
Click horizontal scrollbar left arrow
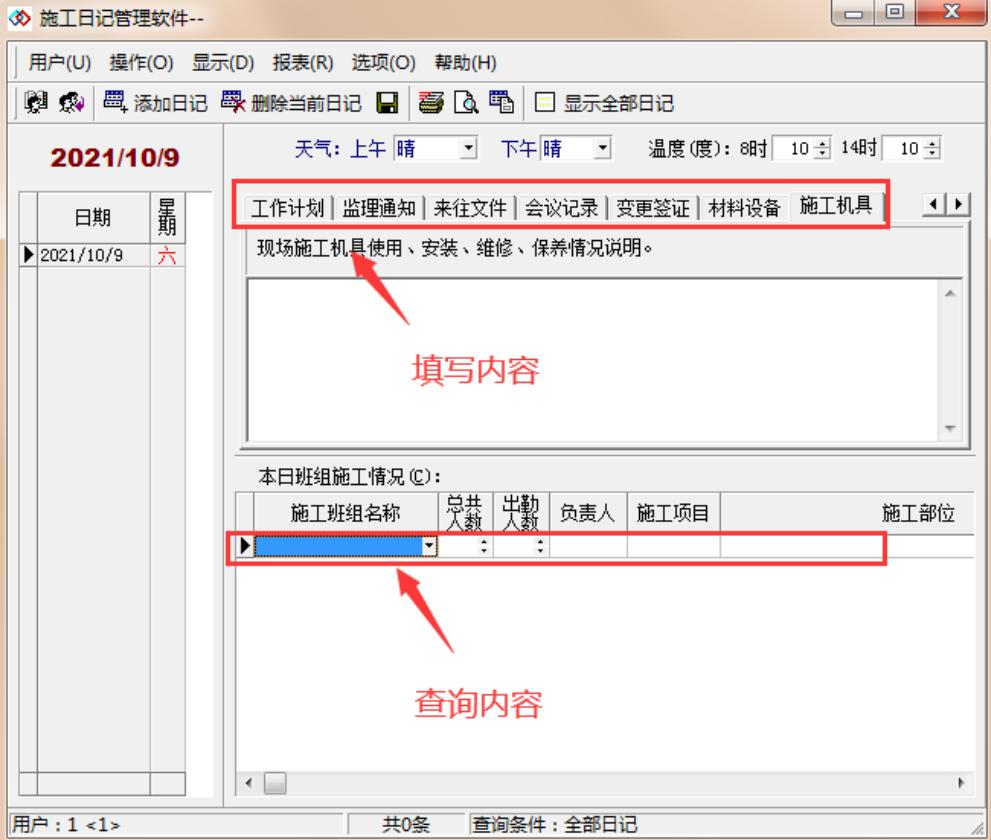tap(248, 783)
